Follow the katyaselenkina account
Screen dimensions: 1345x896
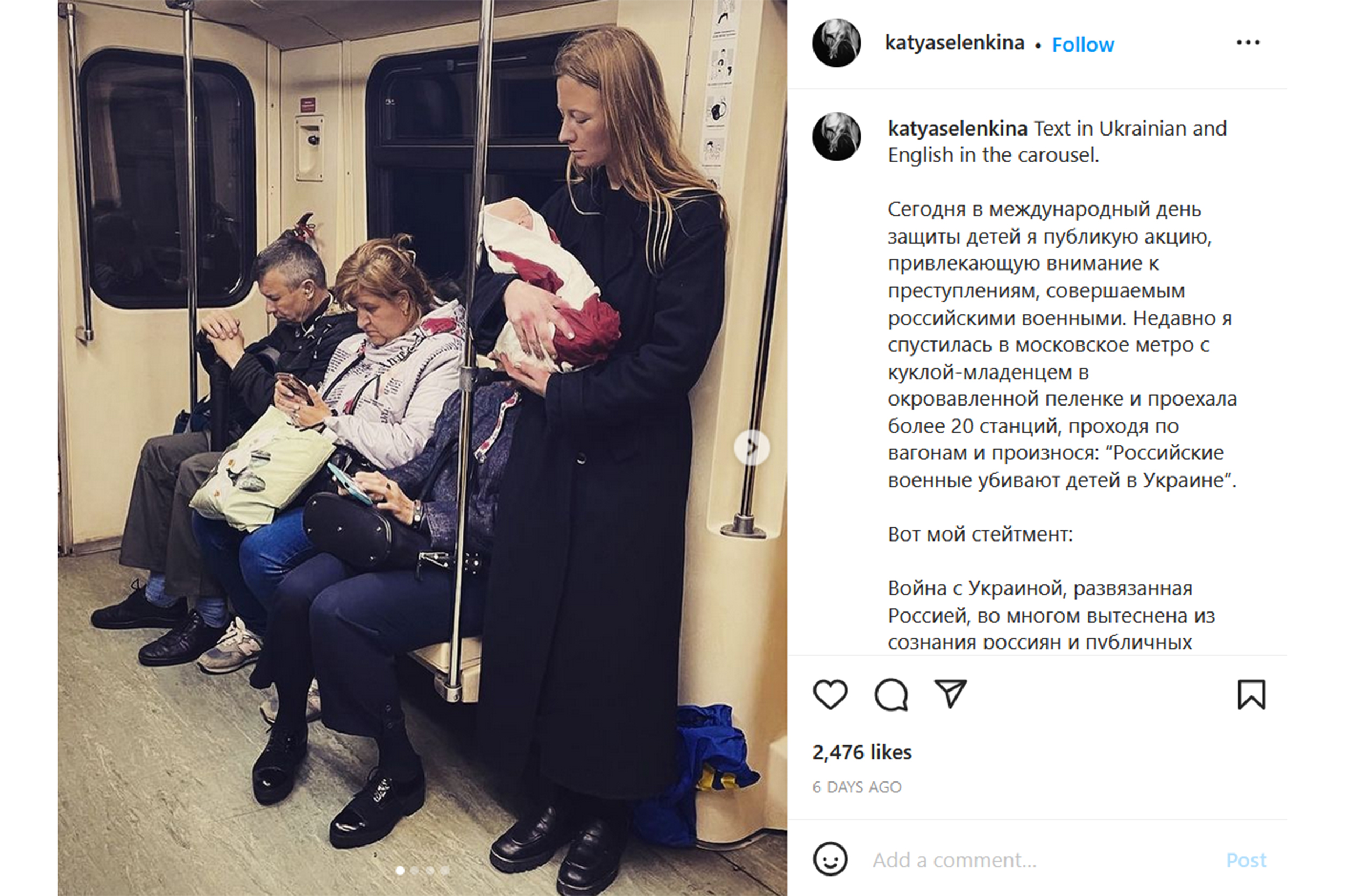point(1082,44)
